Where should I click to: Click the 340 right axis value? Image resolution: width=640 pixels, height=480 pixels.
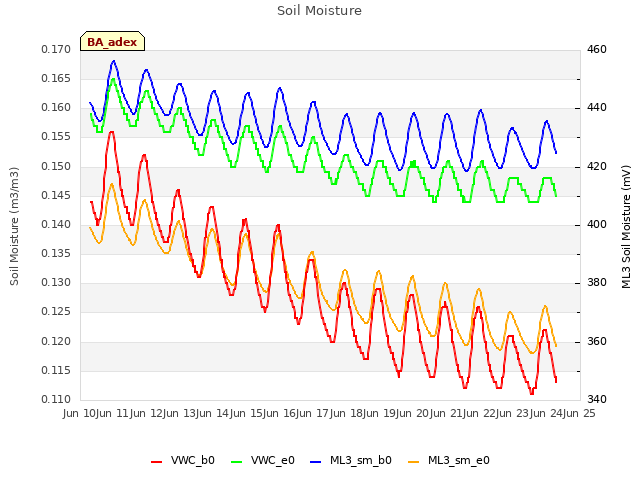(x=597, y=400)
